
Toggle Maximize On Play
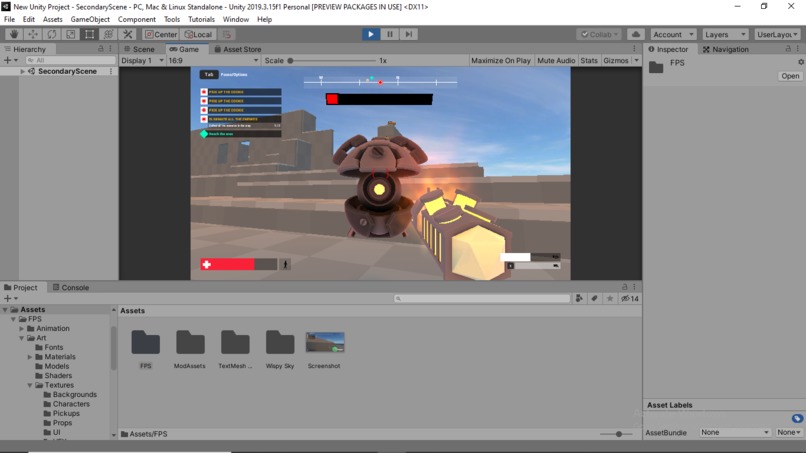click(501, 60)
